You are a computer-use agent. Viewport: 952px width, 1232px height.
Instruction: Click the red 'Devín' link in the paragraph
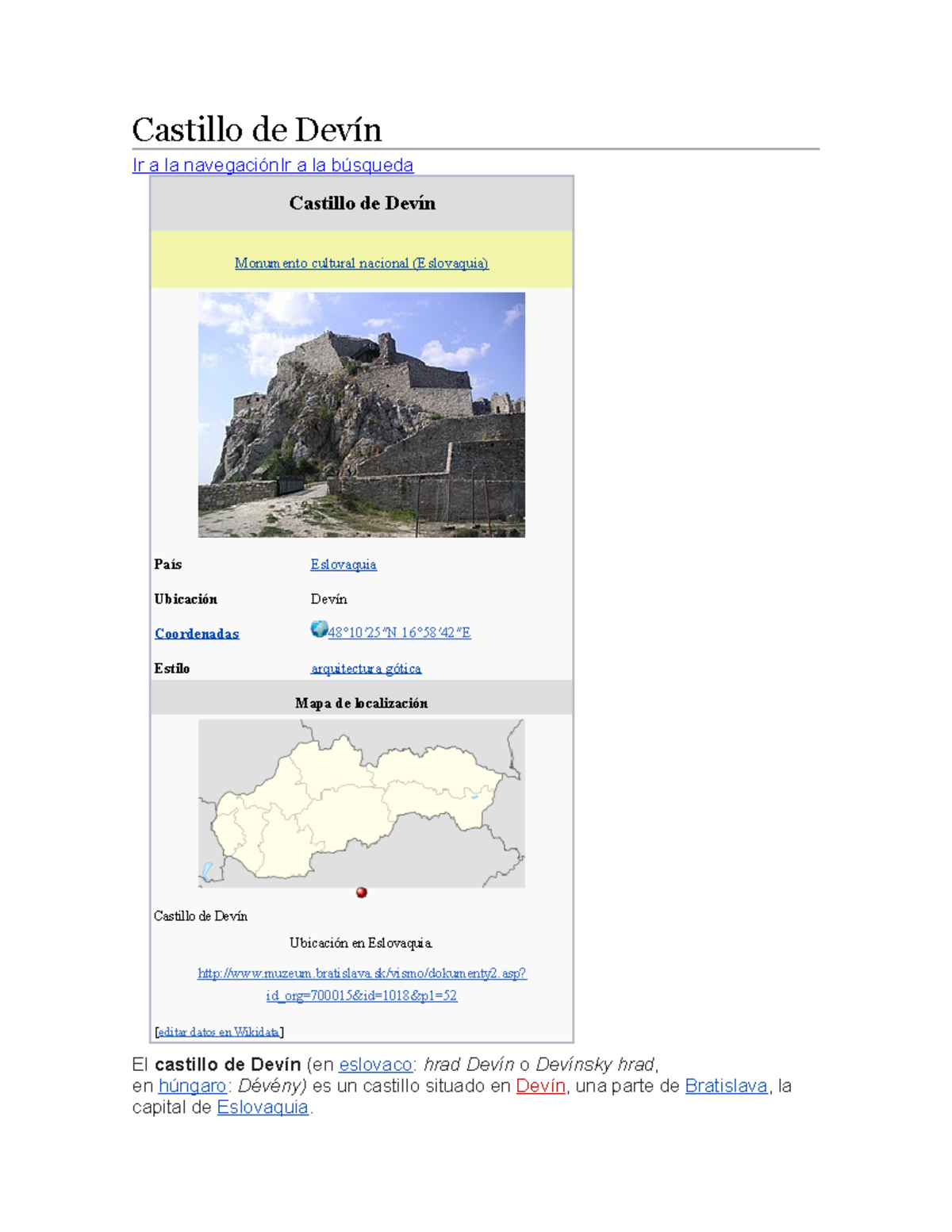tap(540, 1086)
